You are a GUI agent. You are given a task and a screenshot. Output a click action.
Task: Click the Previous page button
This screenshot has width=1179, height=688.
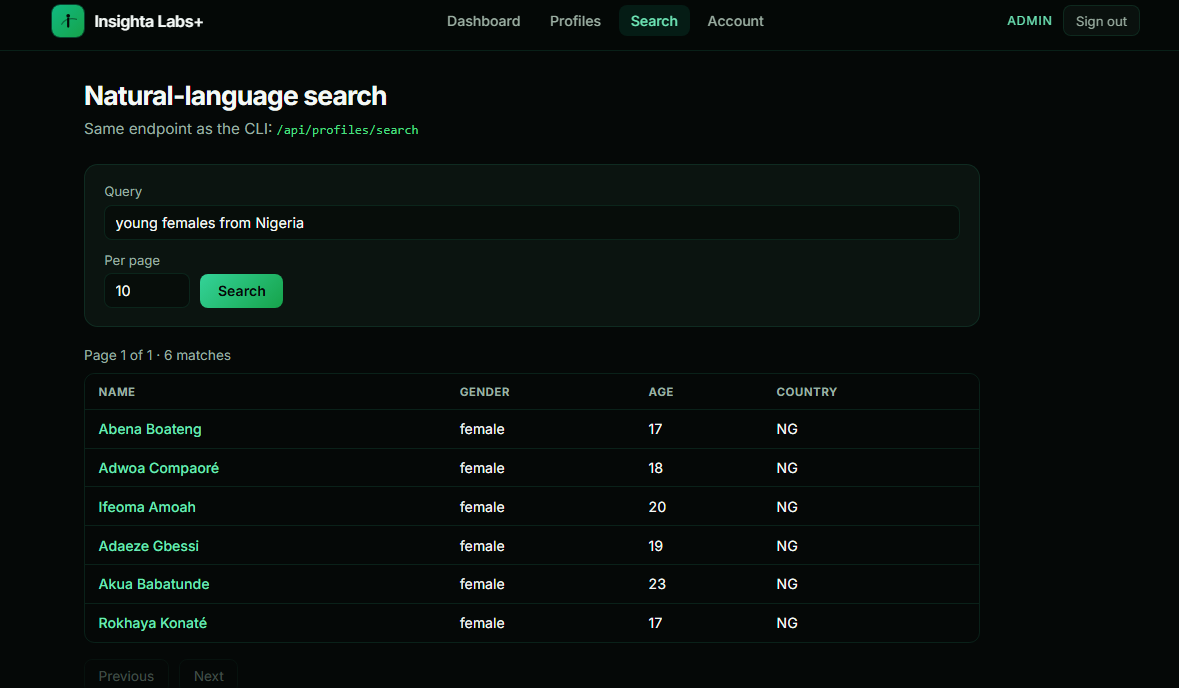coord(126,675)
